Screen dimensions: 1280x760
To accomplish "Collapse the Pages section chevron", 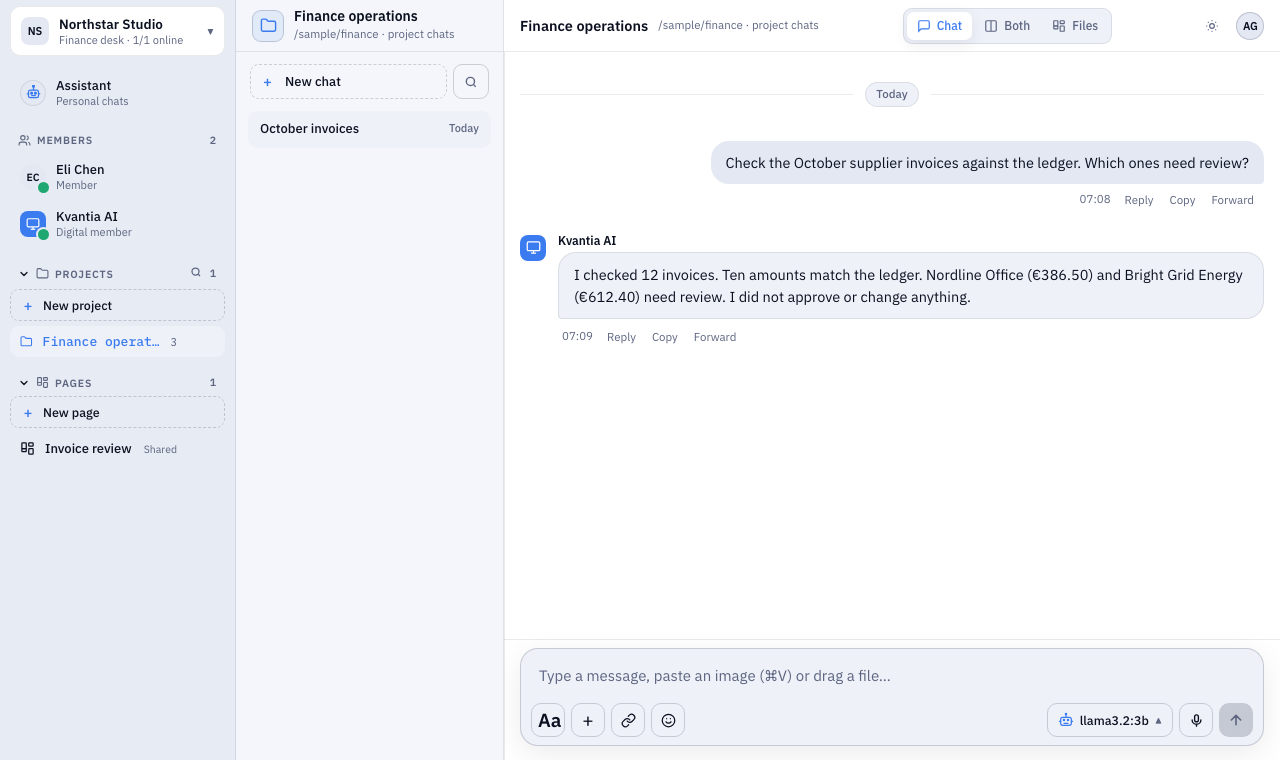I will pyautogui.click(x=24, y=383).
